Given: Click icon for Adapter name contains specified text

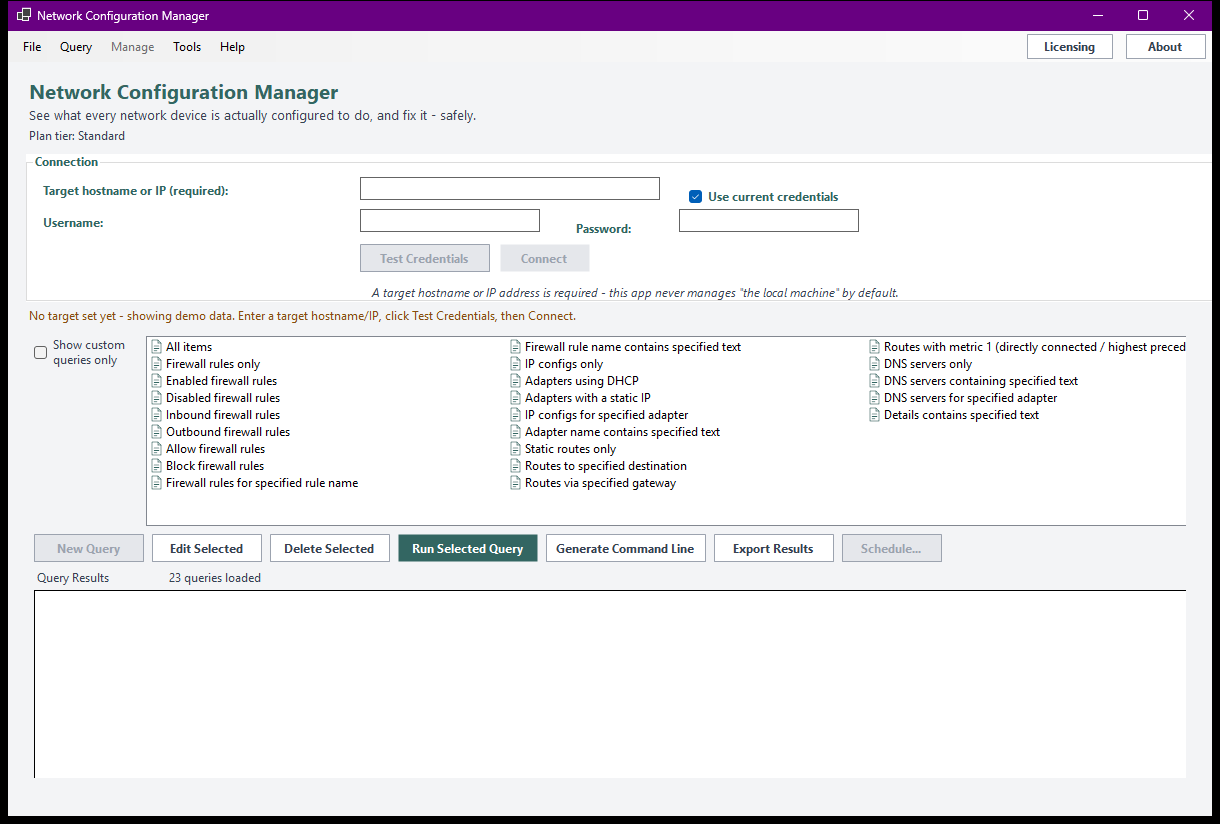Looking at the screenshot, I should [x=515, y=432].
